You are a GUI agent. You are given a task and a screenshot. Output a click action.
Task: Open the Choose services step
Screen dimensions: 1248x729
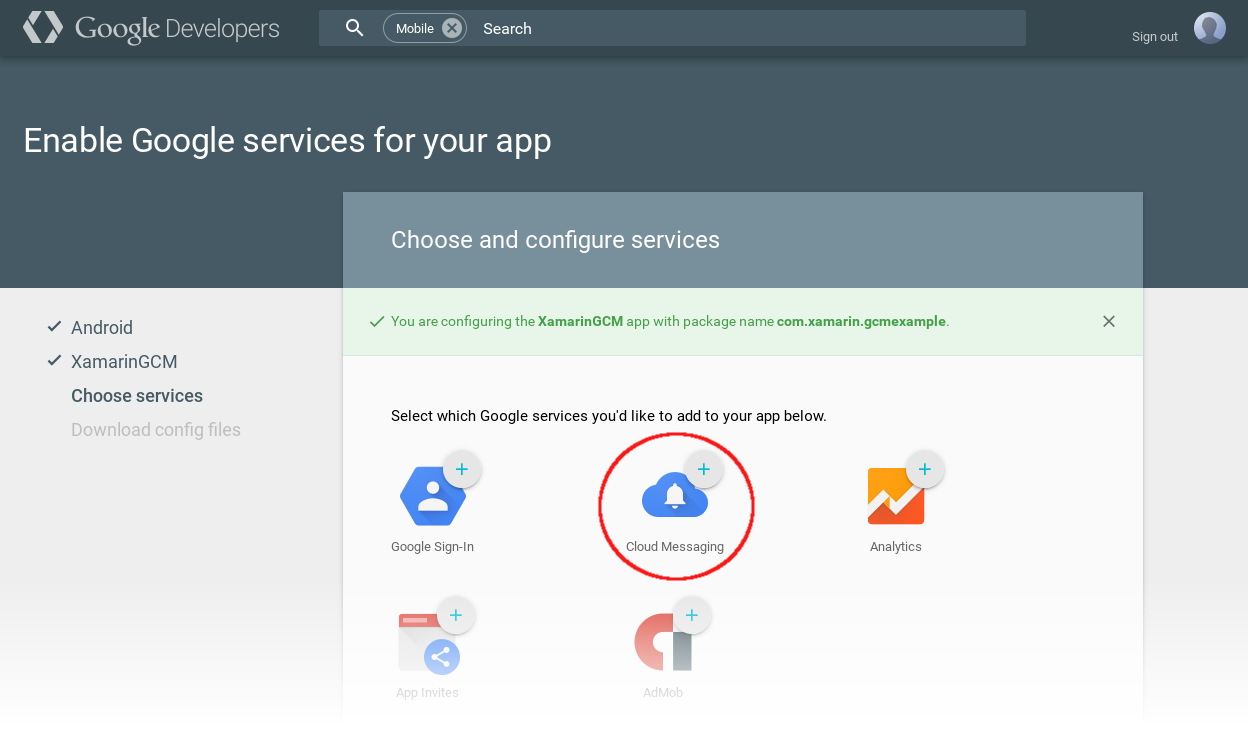[137, 396]
